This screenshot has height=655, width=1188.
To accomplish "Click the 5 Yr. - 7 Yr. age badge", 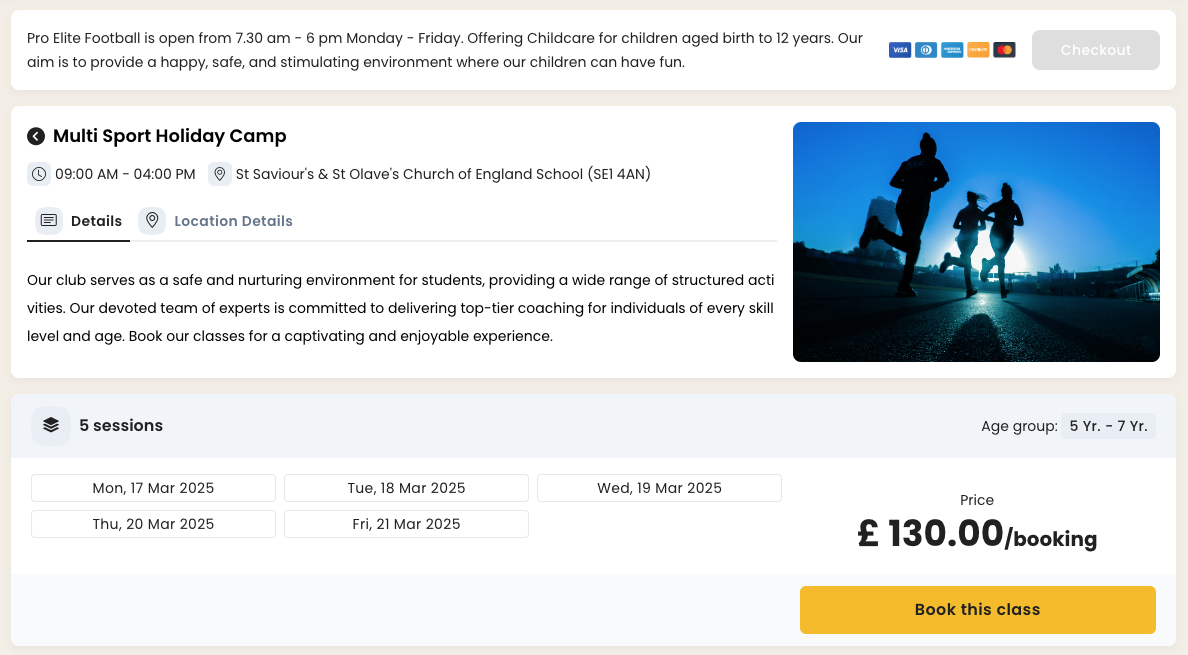I will (1108, 426).
